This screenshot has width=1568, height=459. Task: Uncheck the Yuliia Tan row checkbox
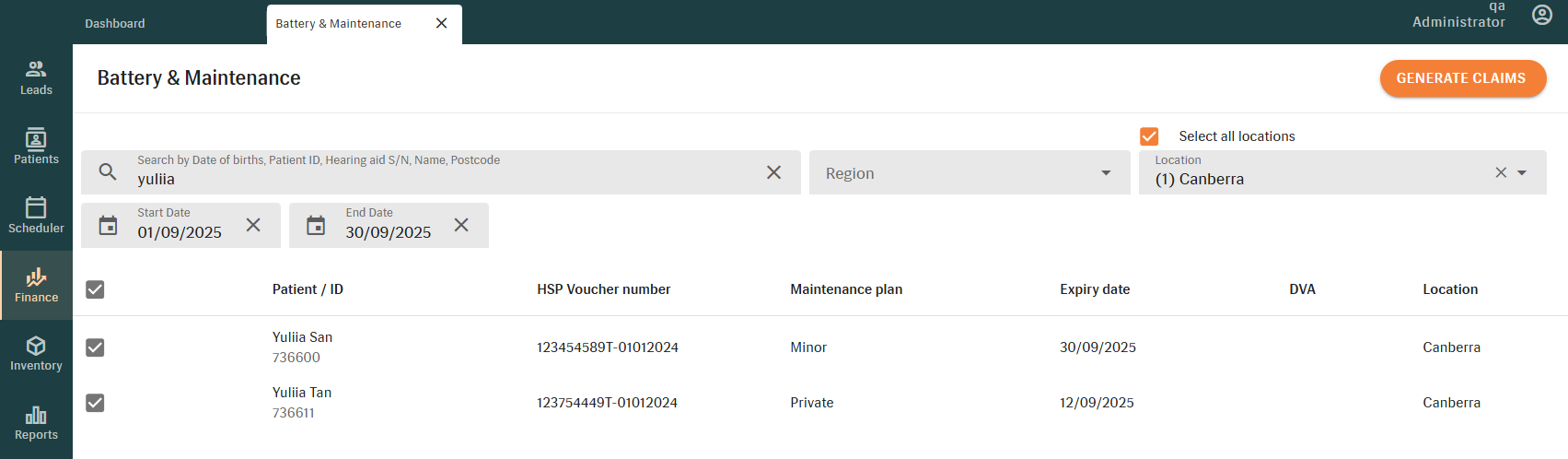[95, 403]
